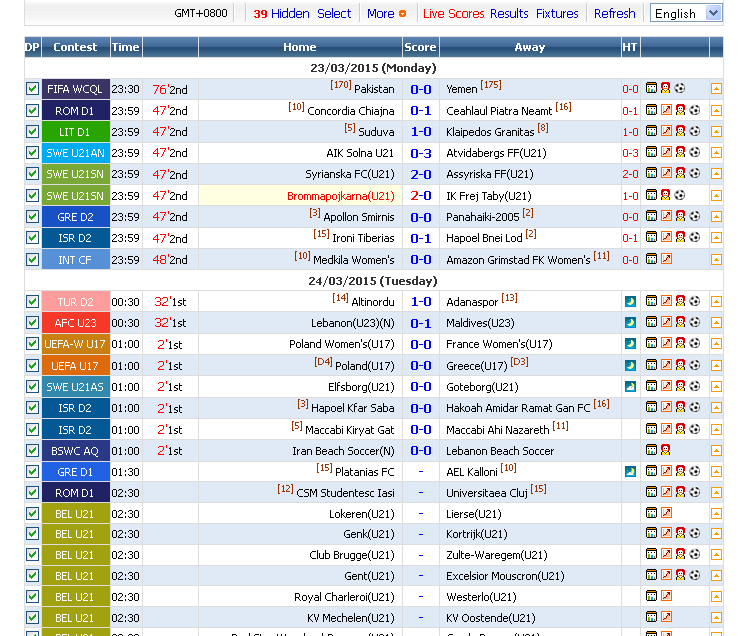This screenshot has width=753, height=636.
Task: Open stats chart icon for AIK Solna U21 match
Action: [651, 152]
